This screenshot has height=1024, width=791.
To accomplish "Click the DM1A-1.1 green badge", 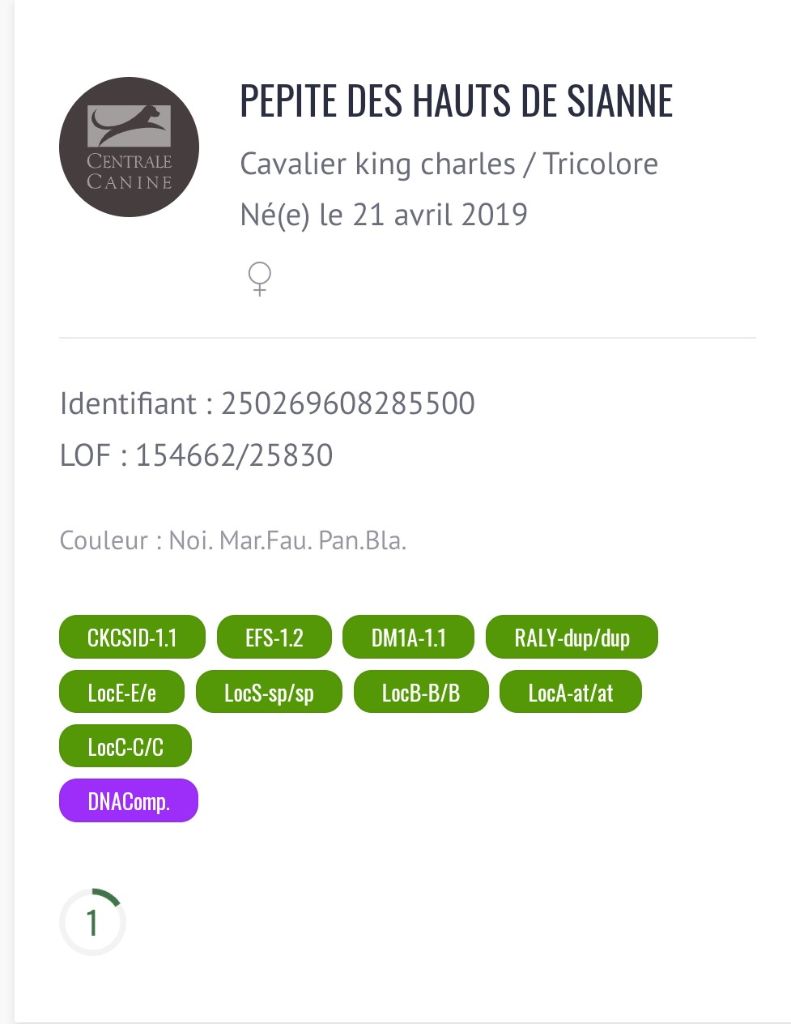I will [408, 638].
